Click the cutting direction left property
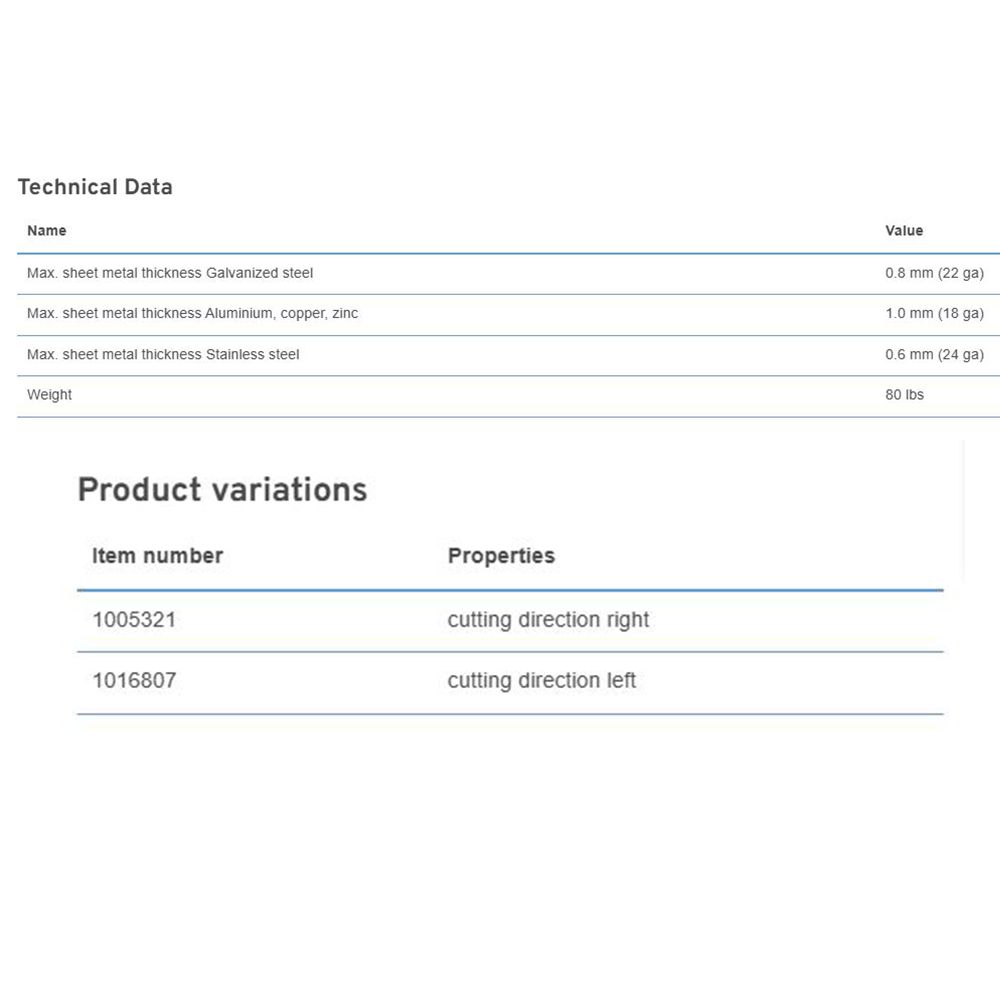 point(541,680)
